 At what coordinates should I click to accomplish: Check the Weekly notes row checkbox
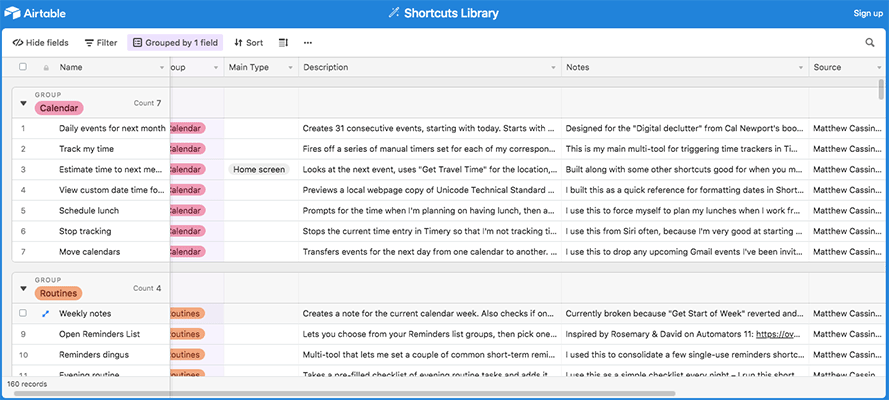[23, 313]
